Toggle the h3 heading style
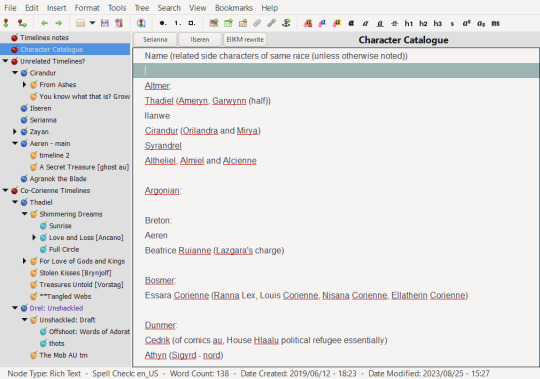 pos(438,23)
